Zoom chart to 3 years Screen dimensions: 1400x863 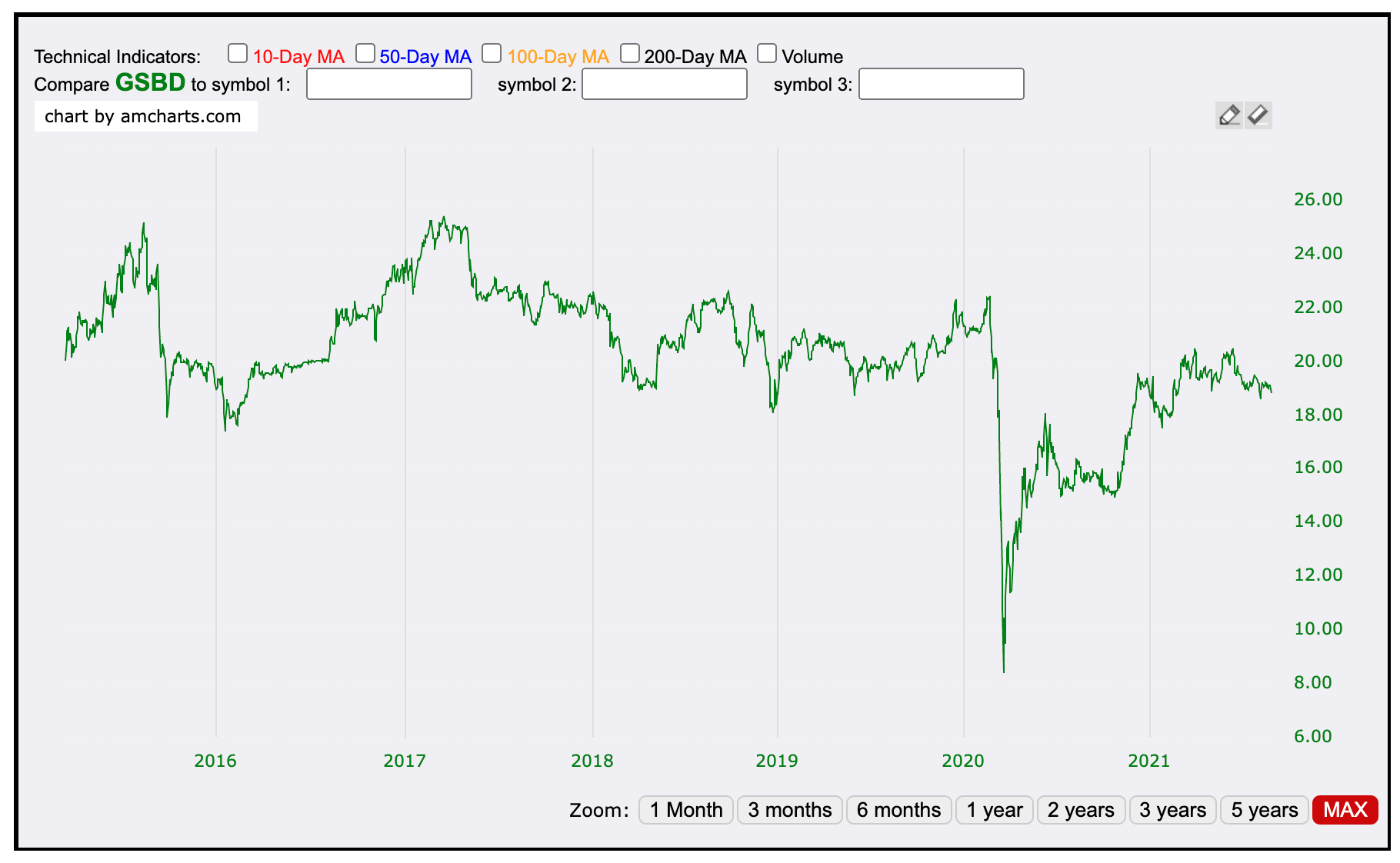(1173, 810)
